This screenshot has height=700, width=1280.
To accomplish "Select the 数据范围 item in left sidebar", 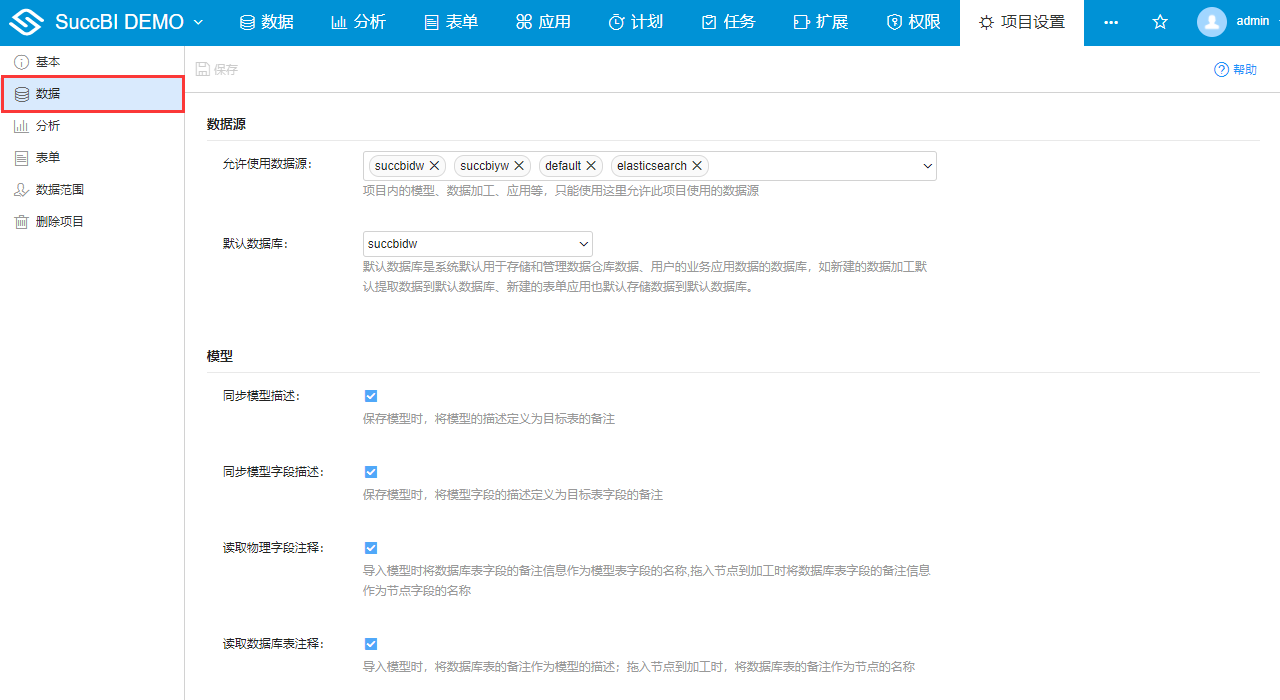I will (60, 189).
